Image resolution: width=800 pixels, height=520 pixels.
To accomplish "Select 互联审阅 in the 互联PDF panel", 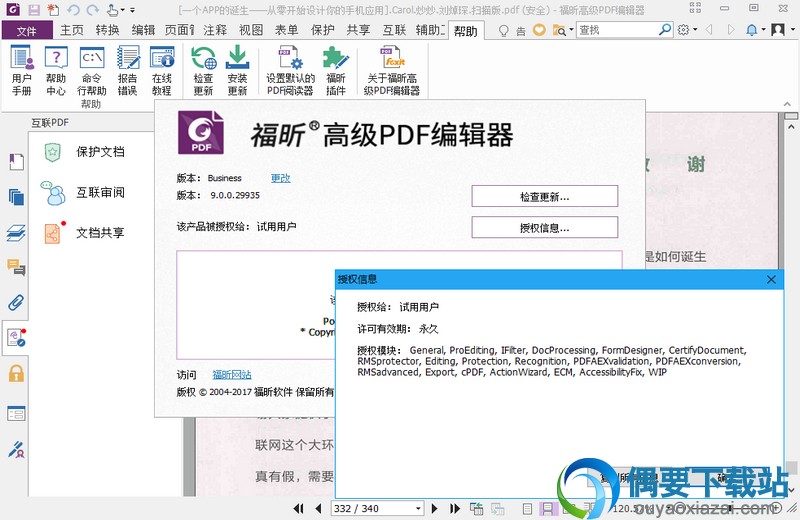I will (85, 193).
